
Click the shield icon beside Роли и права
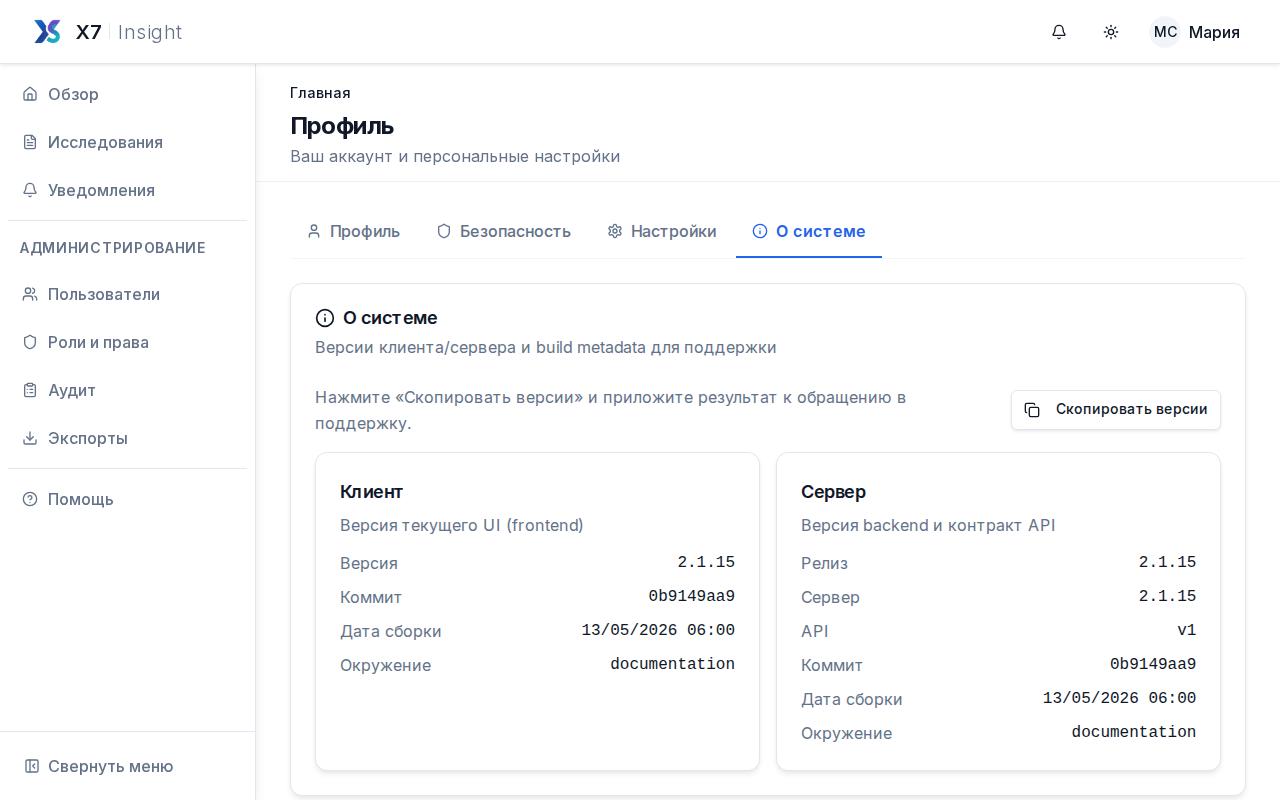[30, 342]
